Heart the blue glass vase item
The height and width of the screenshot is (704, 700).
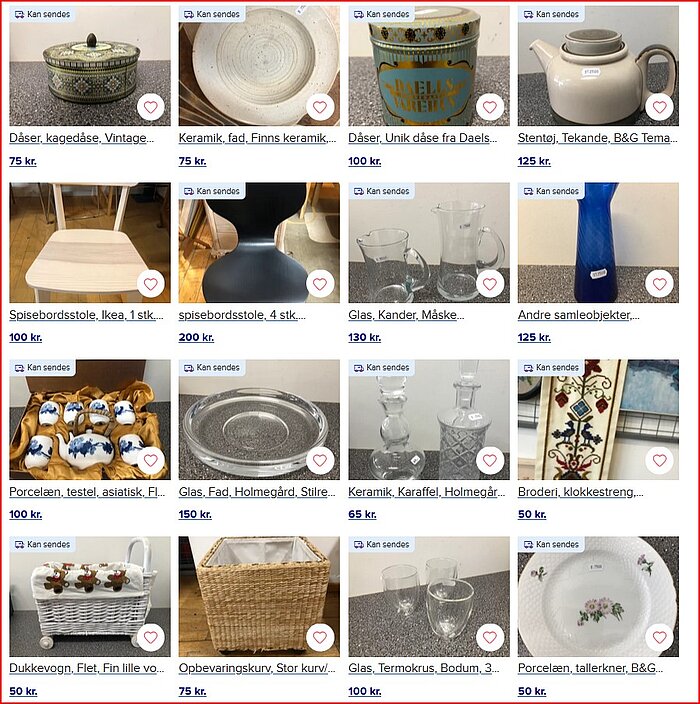[x=659, y=284]
